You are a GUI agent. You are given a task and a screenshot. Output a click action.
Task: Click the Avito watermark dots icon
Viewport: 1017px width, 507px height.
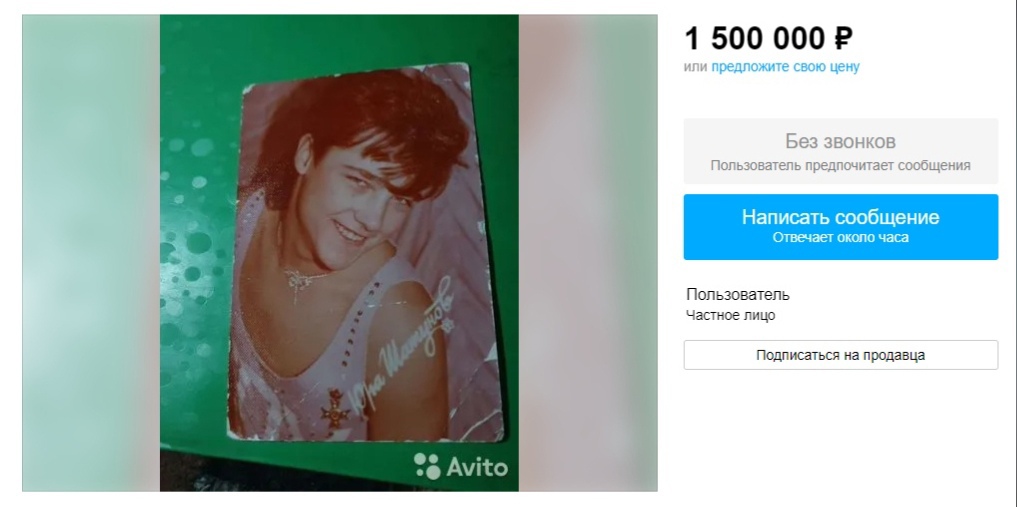click(427, 466)
